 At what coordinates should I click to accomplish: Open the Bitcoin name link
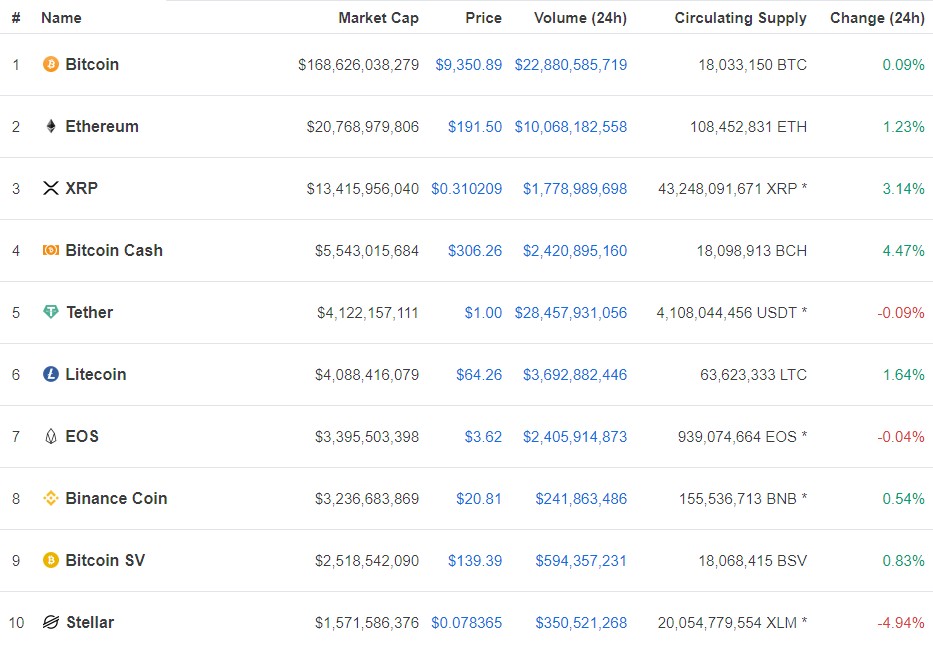[92, 64]
